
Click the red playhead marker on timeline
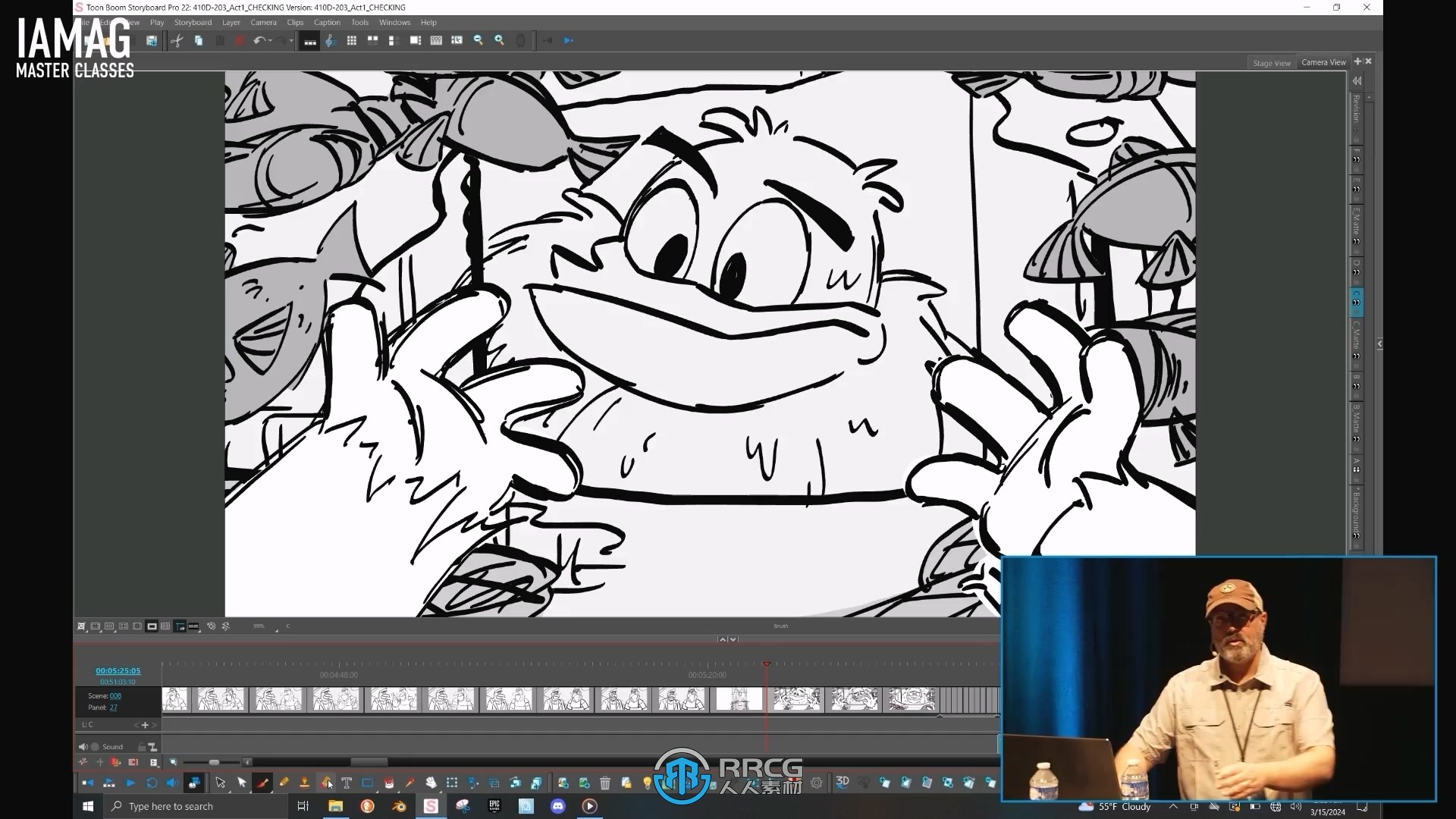[767, 664]
